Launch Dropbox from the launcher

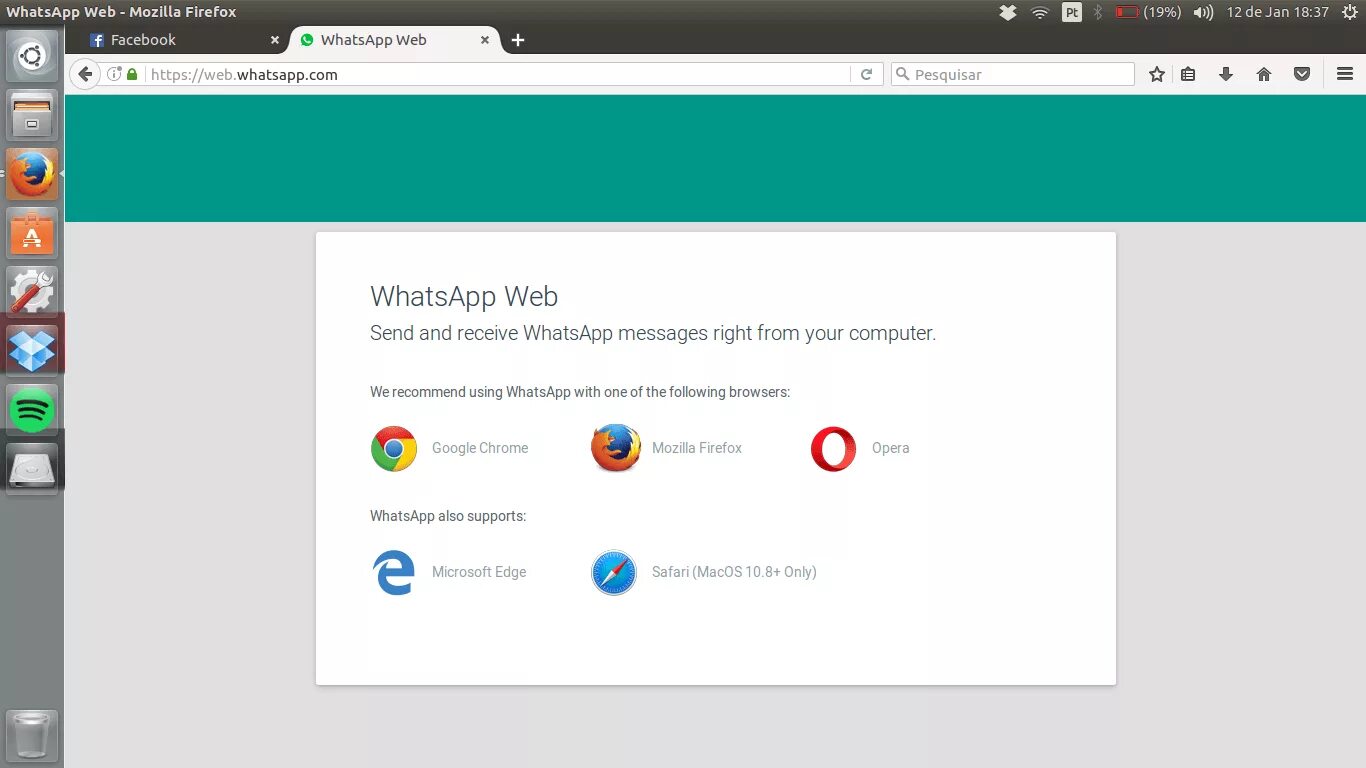coord(32,351)
